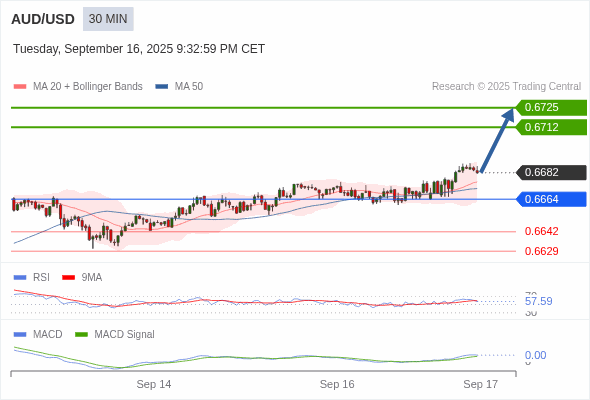Screen dimensions: 590x400
Task: Click the Research Trading Central copyright text
Action: (x=506, y=87)
